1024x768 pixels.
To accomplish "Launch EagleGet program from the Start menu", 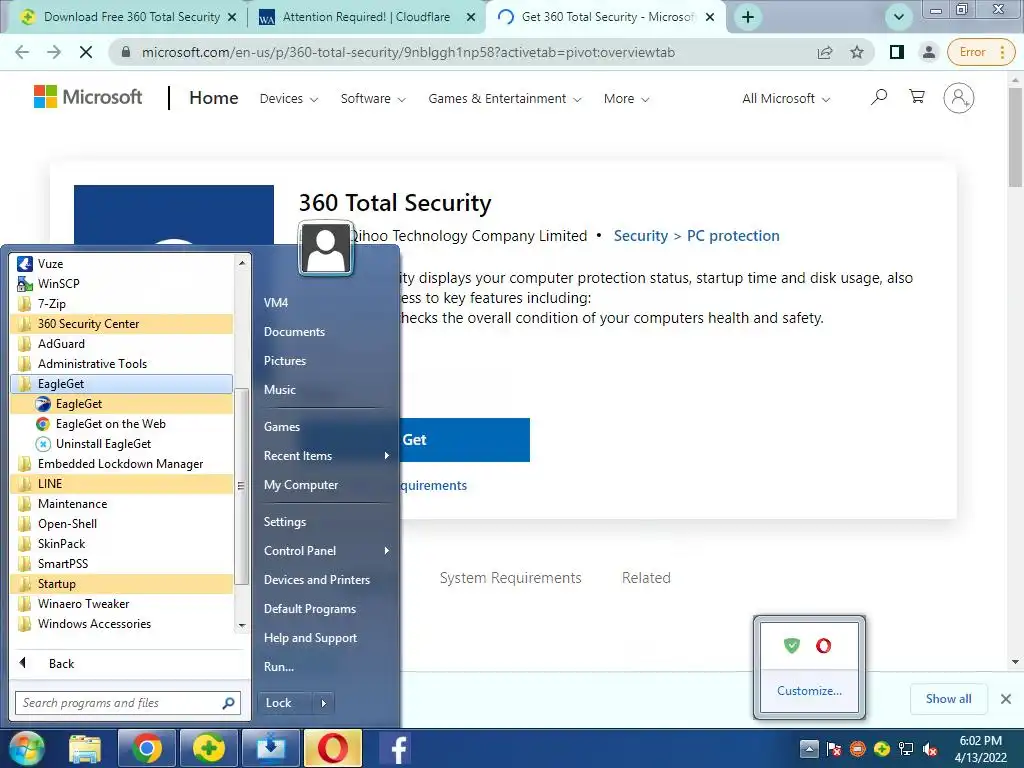I will tap(121, 404).
